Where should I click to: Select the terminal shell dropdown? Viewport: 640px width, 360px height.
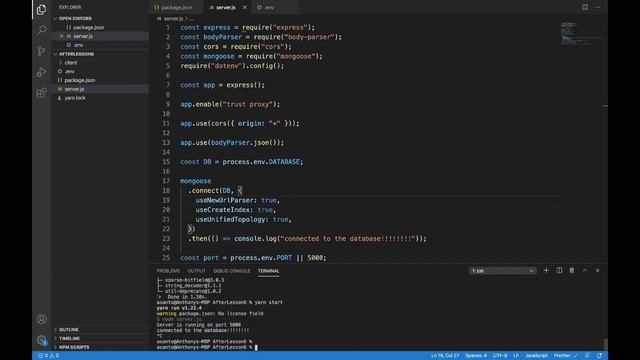pos(502,271)
